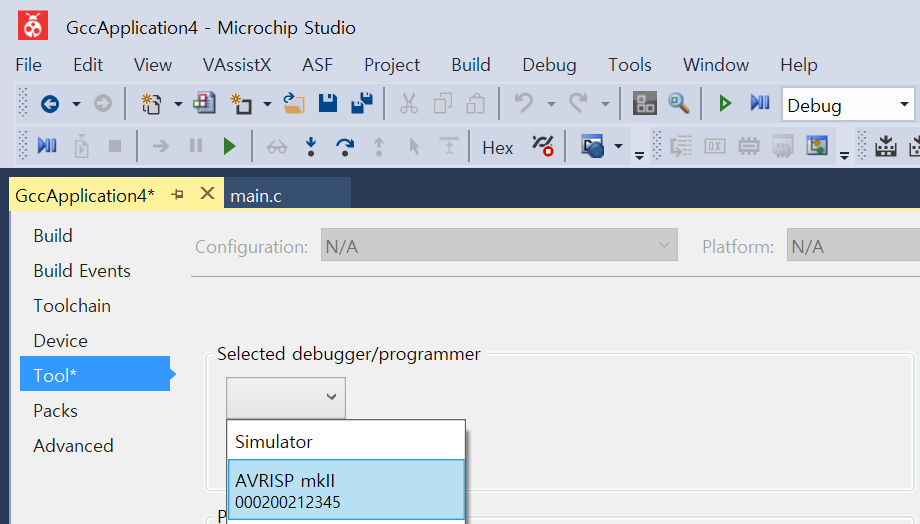
Task: Open the ASF menu
Action: [317, 65]
